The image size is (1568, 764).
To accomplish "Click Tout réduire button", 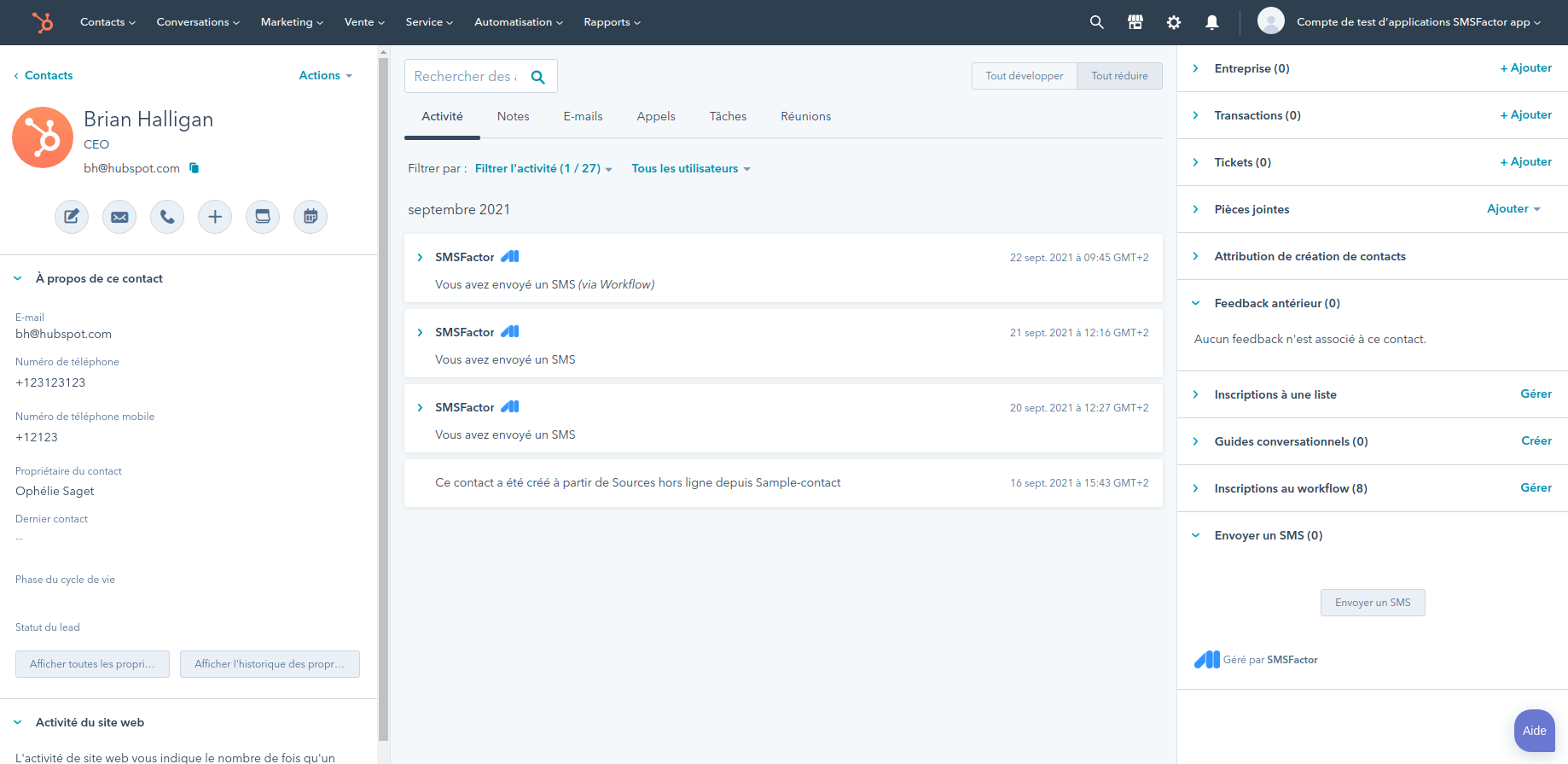I will (x=1120, y=76).
